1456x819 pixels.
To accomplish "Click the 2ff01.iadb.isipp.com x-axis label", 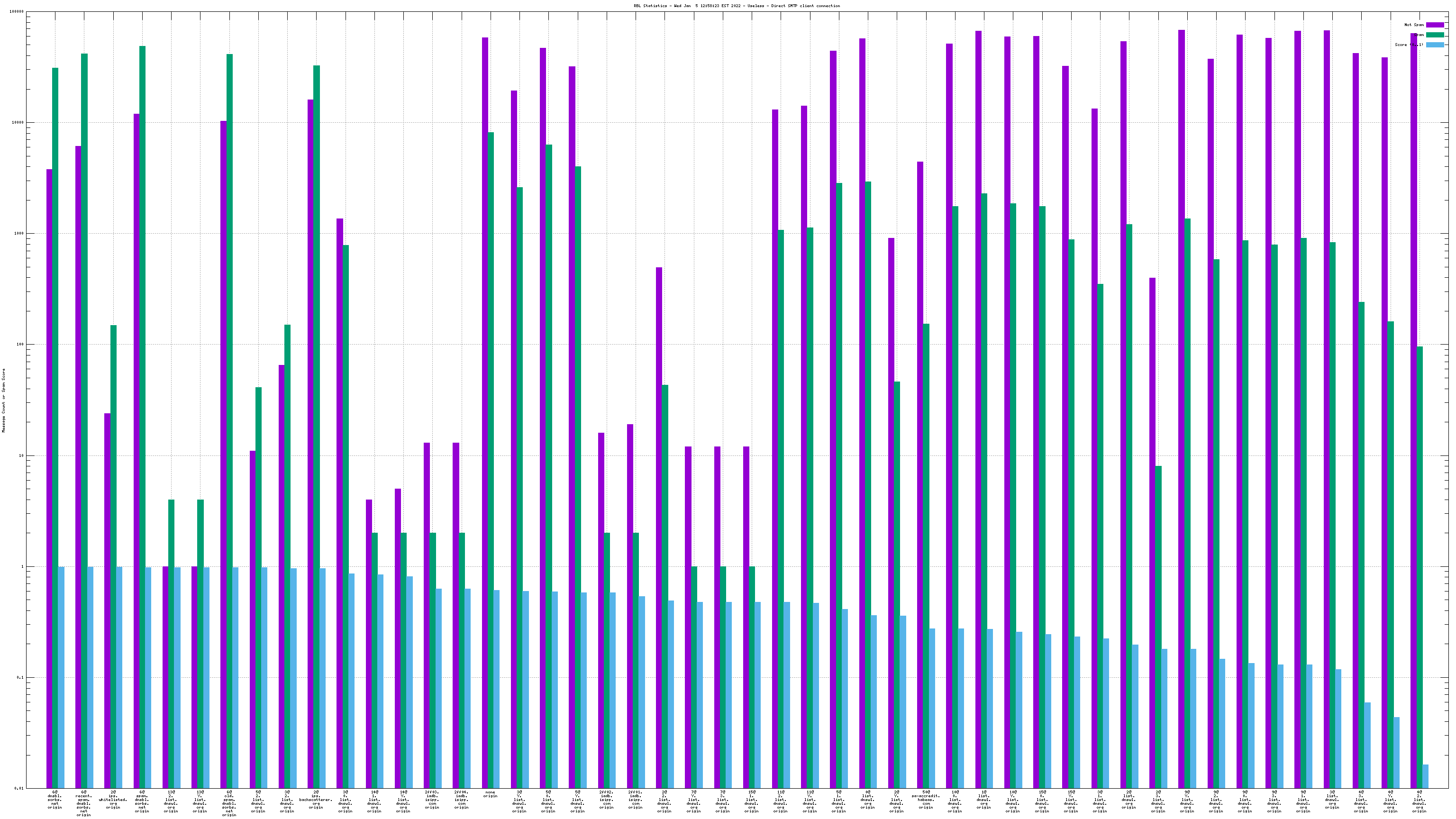I will coord(635,800).
